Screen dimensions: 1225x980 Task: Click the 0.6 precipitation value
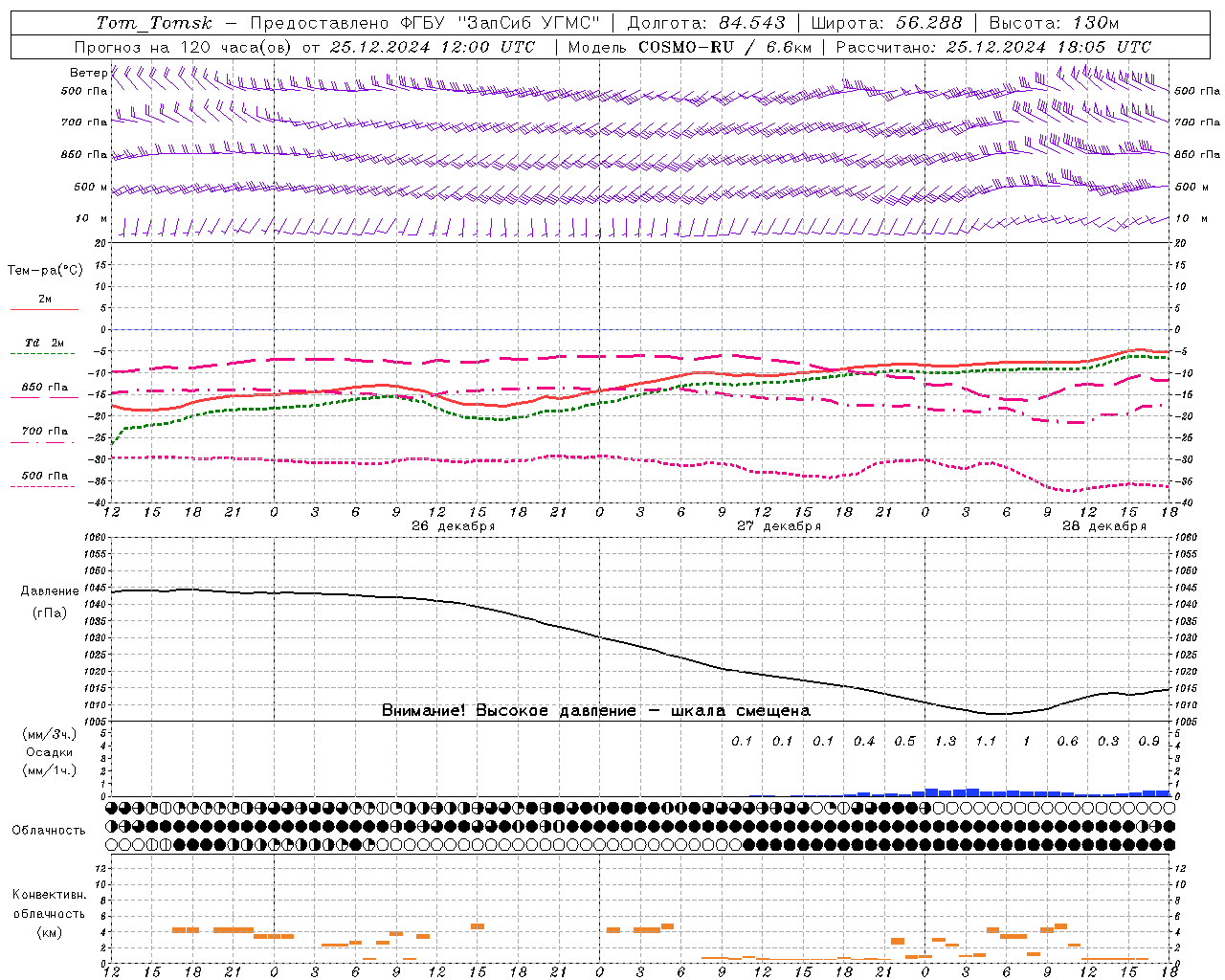(x=1067, y=742)
